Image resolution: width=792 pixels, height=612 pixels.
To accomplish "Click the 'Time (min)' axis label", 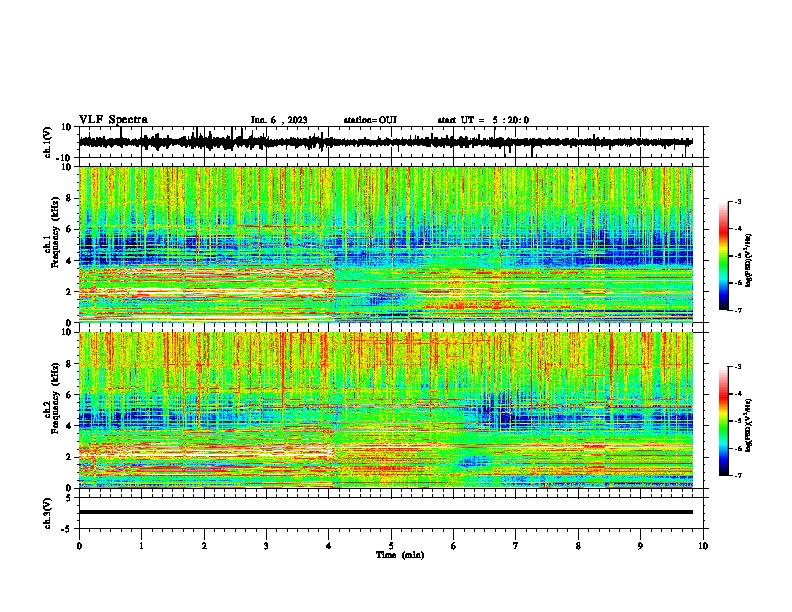I will (x=400, y=555).
